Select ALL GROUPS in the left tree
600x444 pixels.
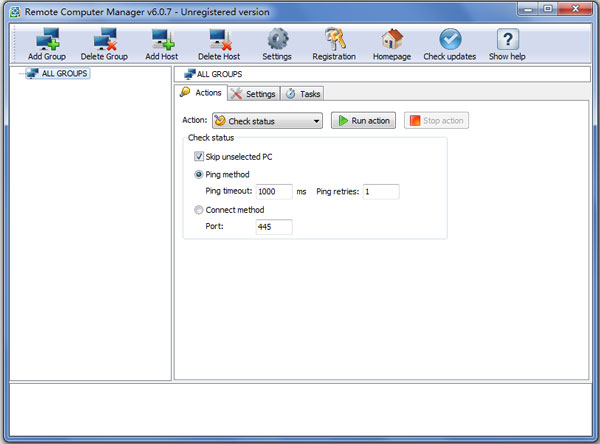pyautogui.click(x=65, y=73)
